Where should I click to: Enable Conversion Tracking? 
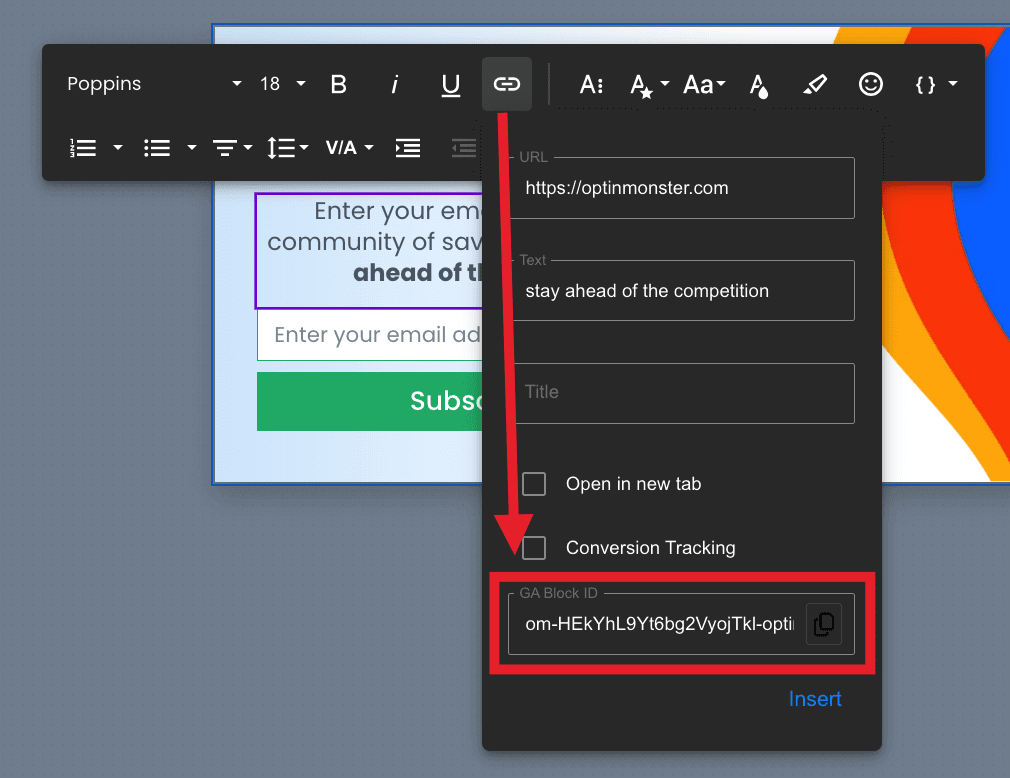tap(534, 548)
